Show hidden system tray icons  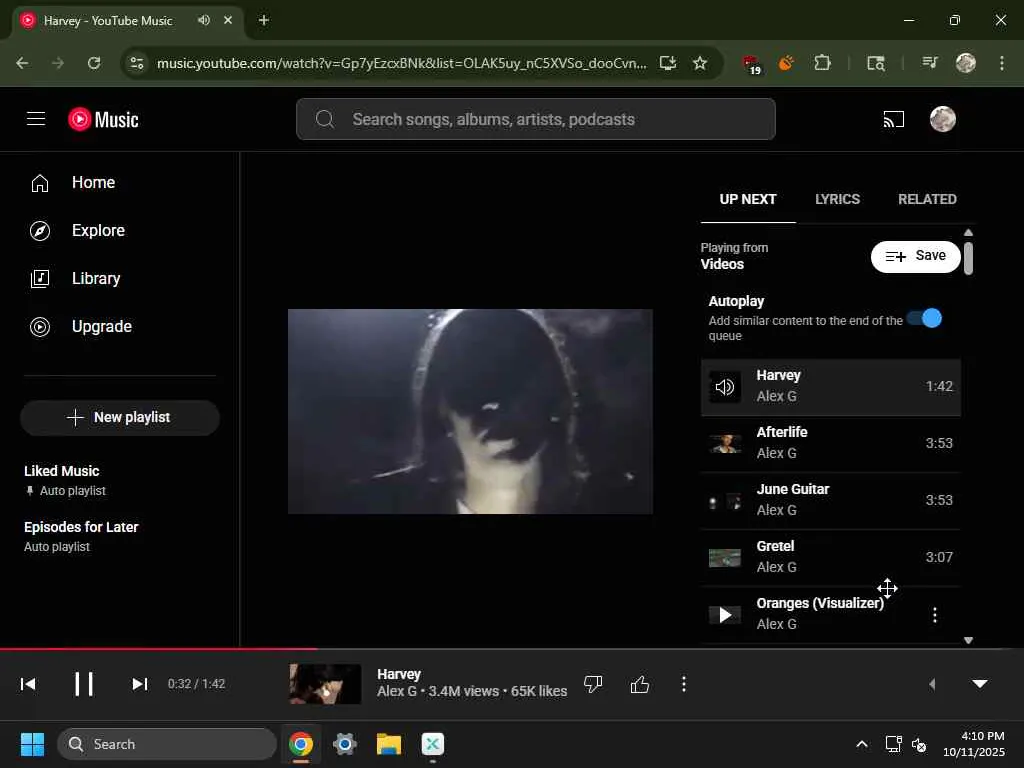pos(862,744)
